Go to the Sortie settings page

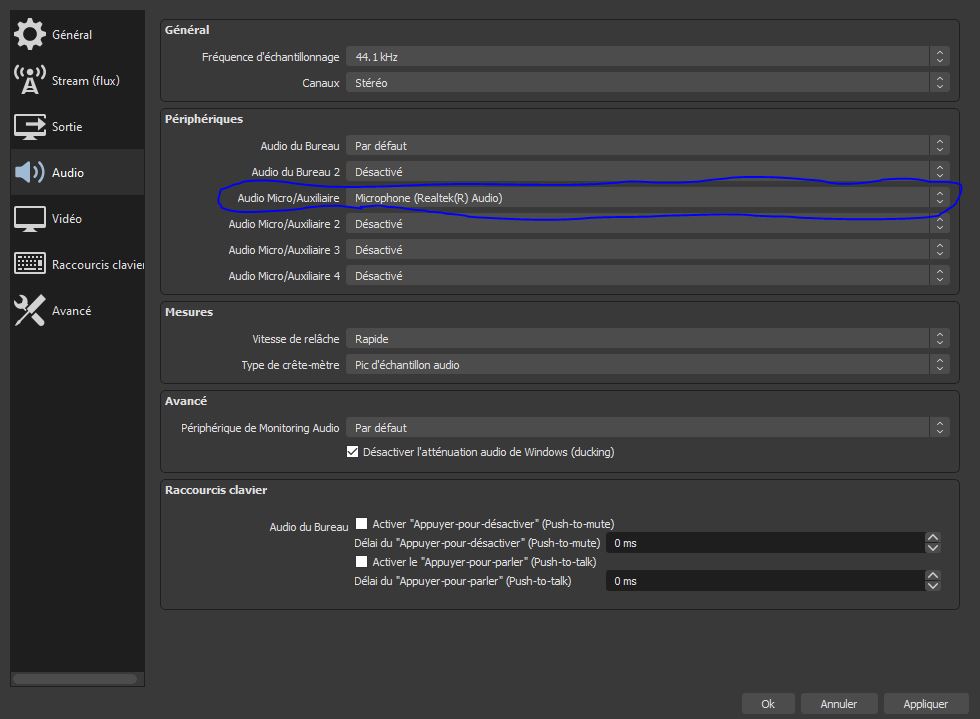(x=78, y=126)
